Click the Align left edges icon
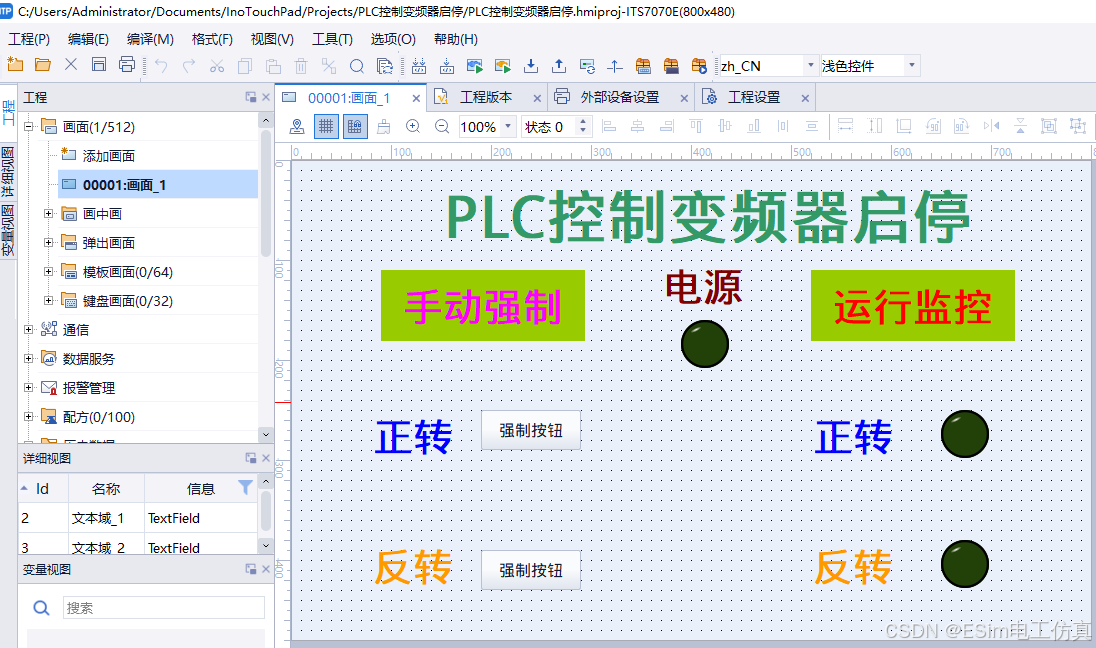This screenshot has height=648, width=1096. coord(609,127)
